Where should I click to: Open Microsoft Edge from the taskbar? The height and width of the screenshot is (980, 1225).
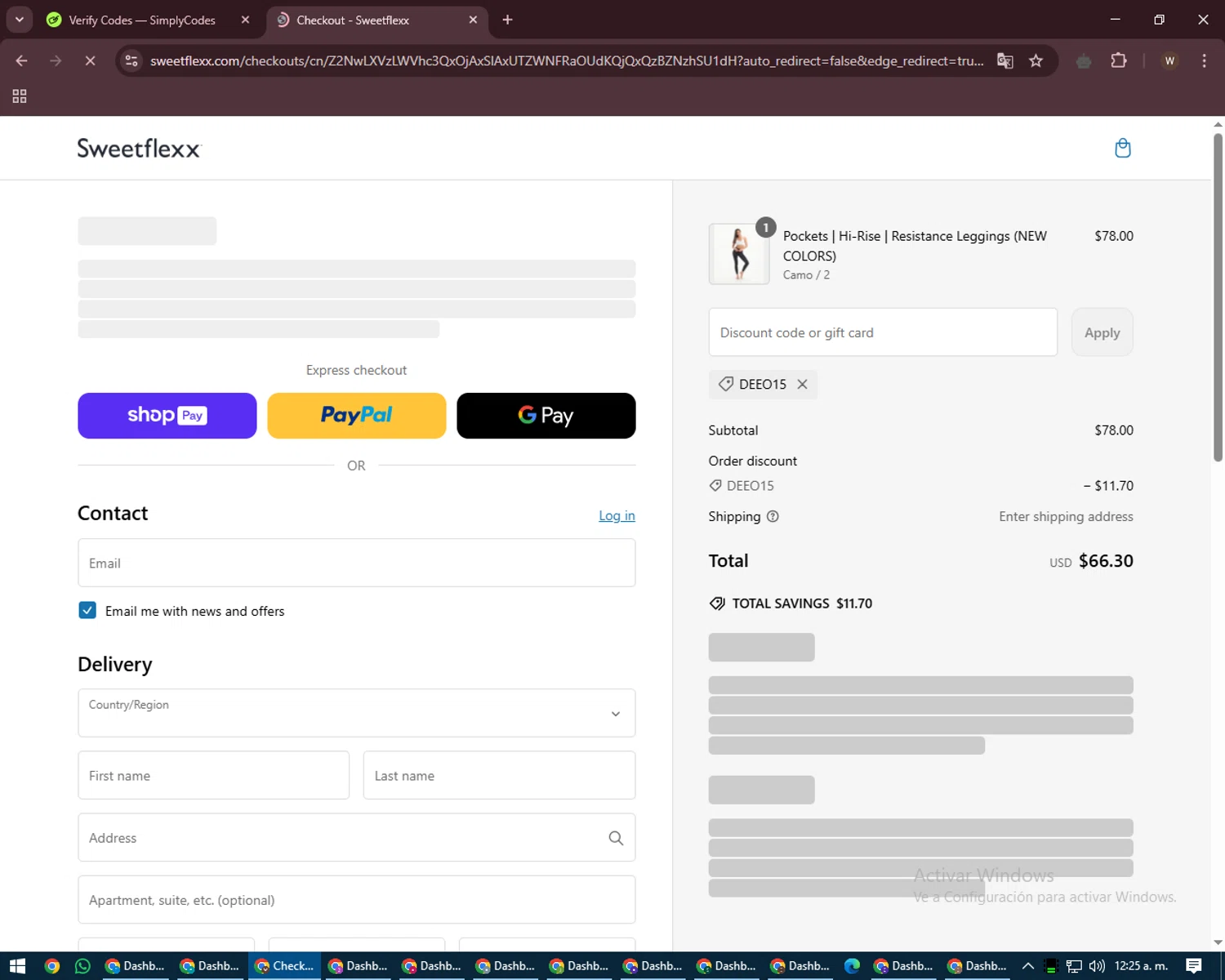pyautogui.click(x=852, y=966)
